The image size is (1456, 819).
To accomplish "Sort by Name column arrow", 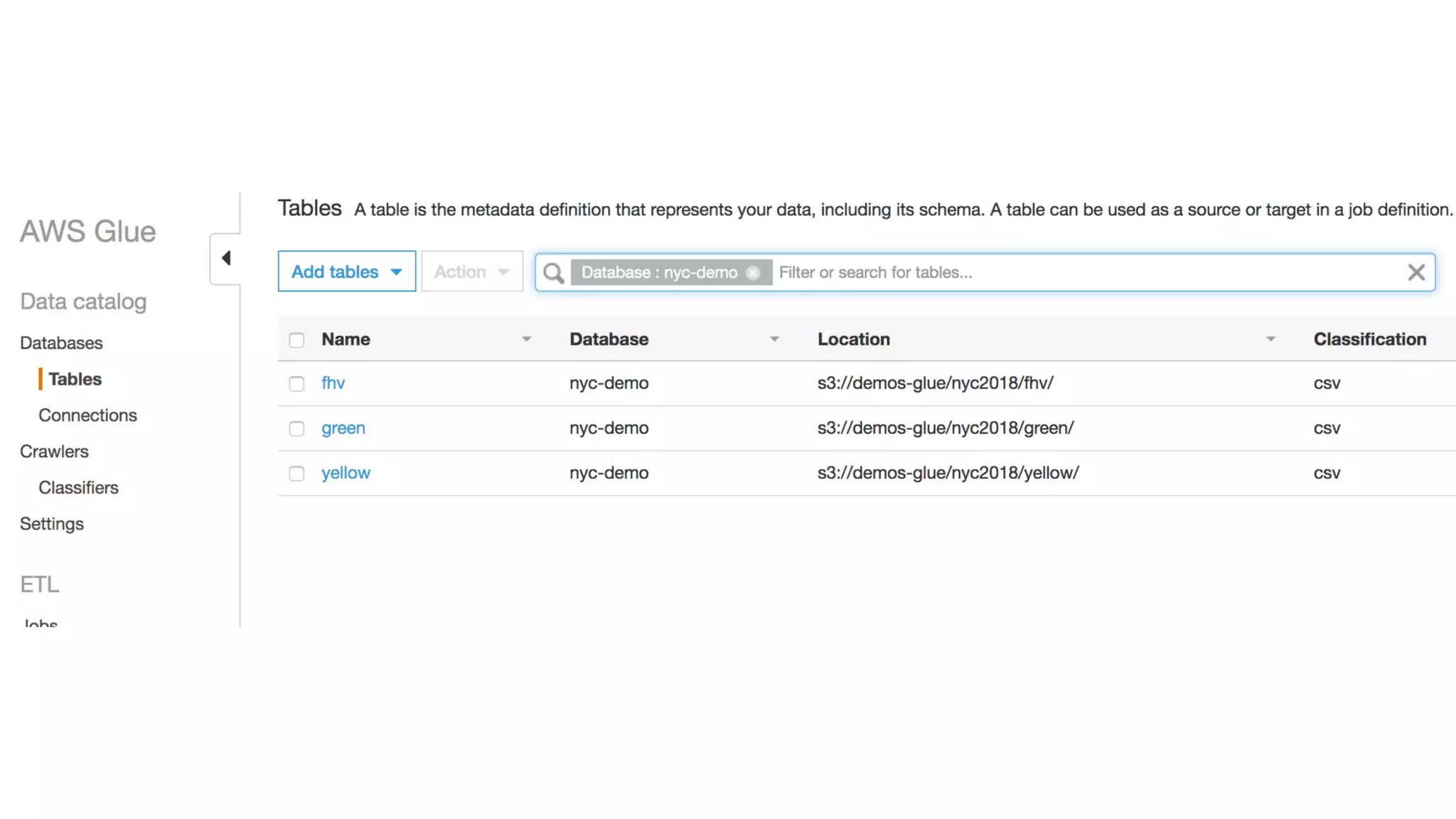I will tap(526, 340).
